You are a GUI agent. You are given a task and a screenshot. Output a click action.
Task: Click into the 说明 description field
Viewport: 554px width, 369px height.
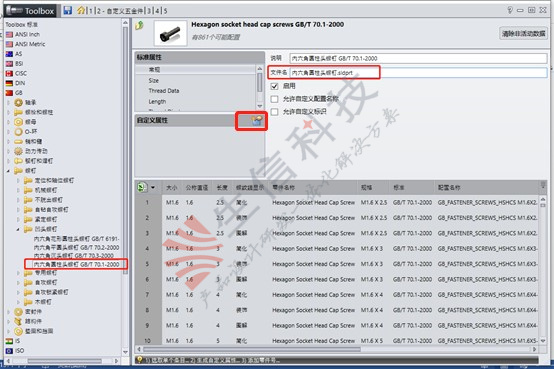[418, 58]
